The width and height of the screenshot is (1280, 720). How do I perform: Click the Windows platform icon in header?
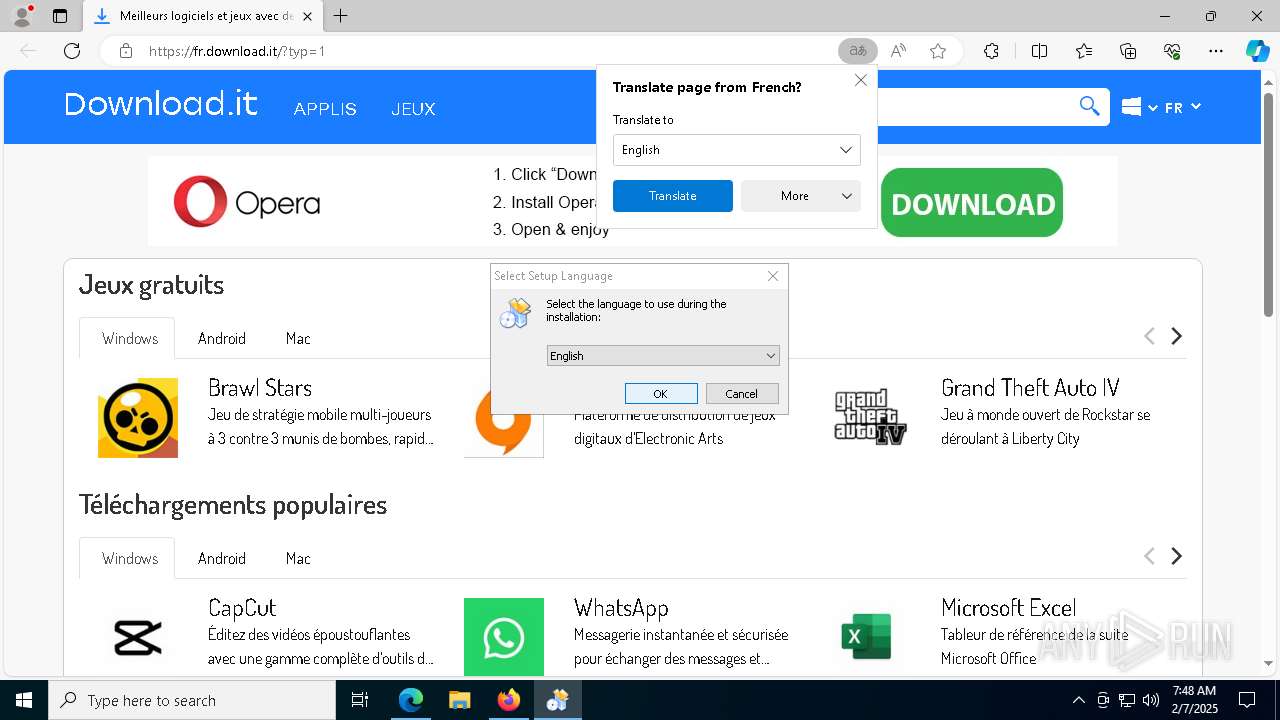1132,107
